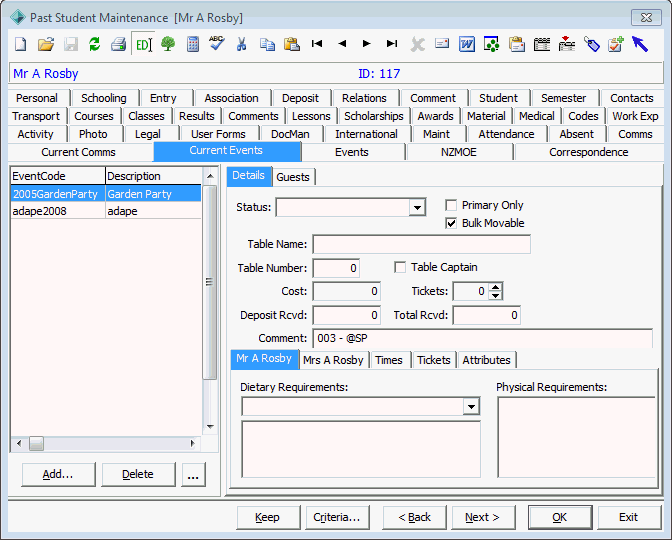Enable the Primary Only checkbox

pyautogui.click(x=451, y=205)
